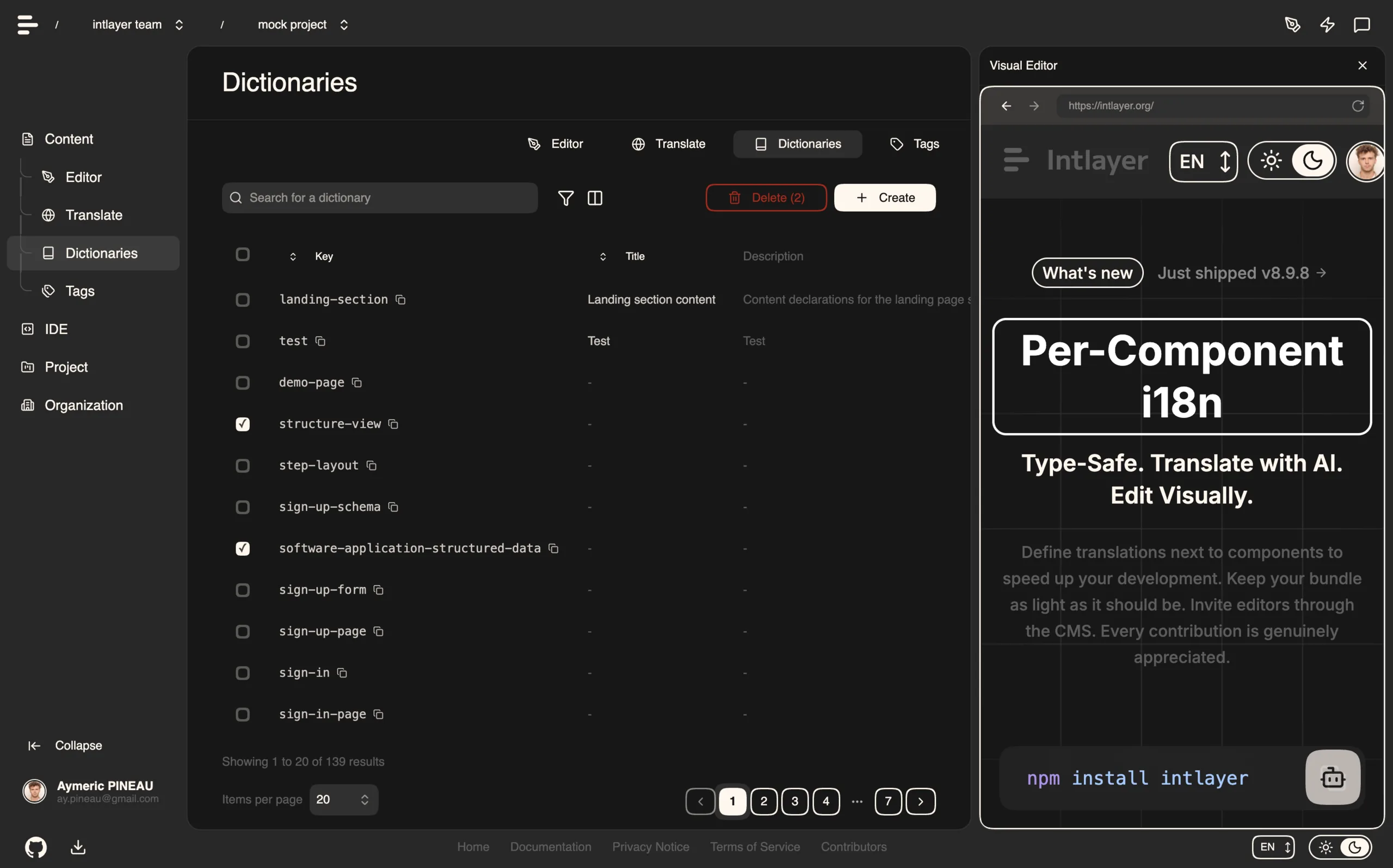Click the Create button

[884, 198]
